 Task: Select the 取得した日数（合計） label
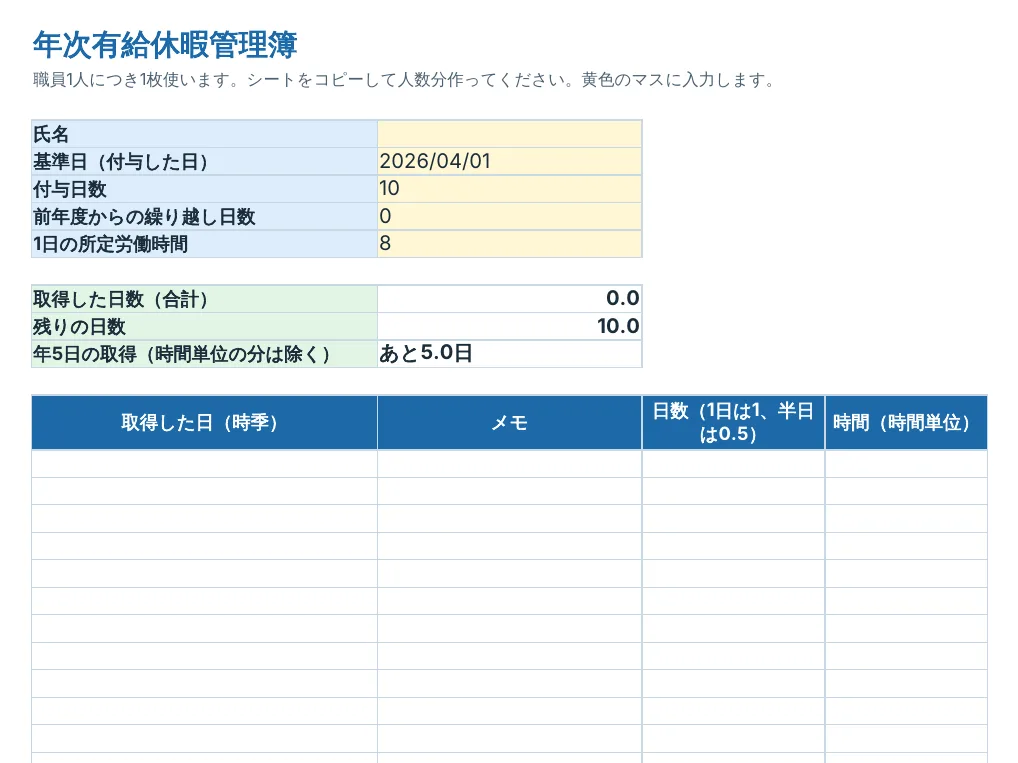[205, 299]
